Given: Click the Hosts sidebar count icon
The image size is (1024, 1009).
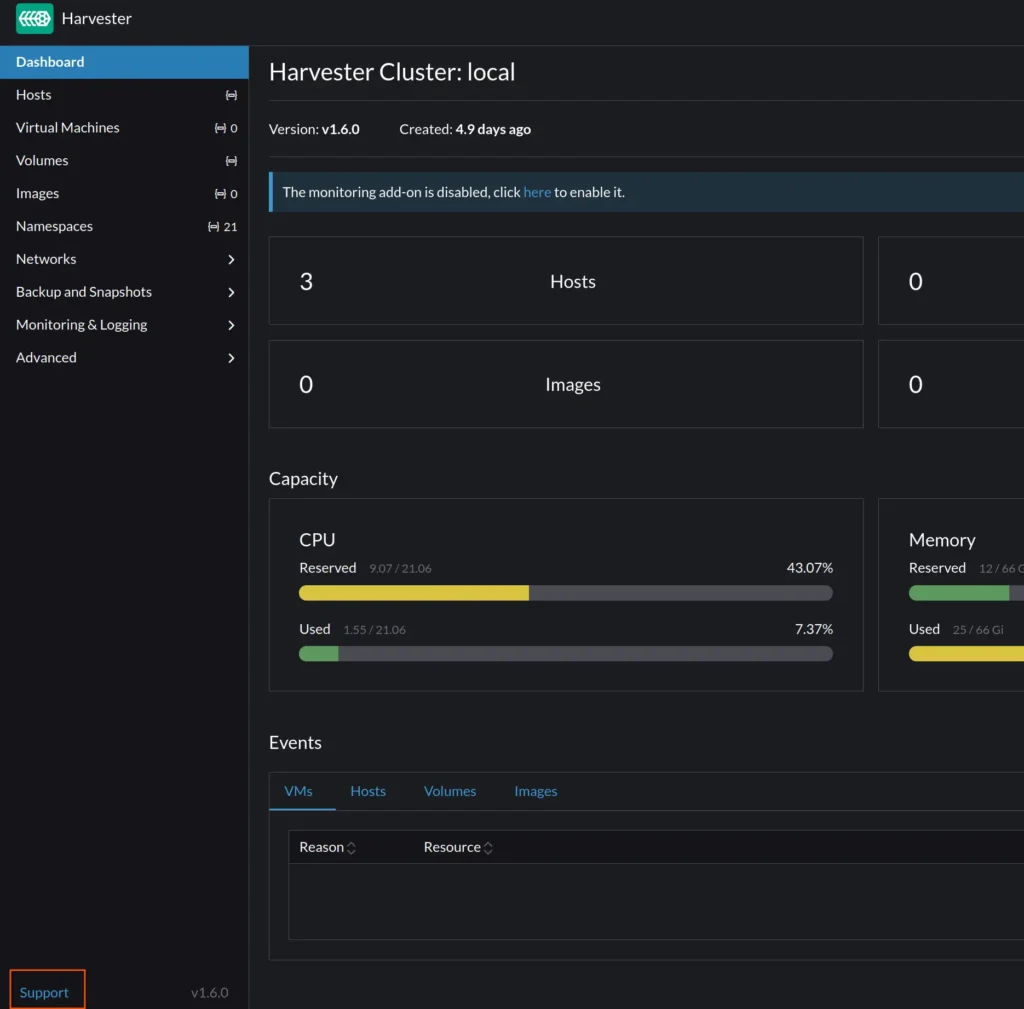Looking at the screenshot, I should [231, 95].
